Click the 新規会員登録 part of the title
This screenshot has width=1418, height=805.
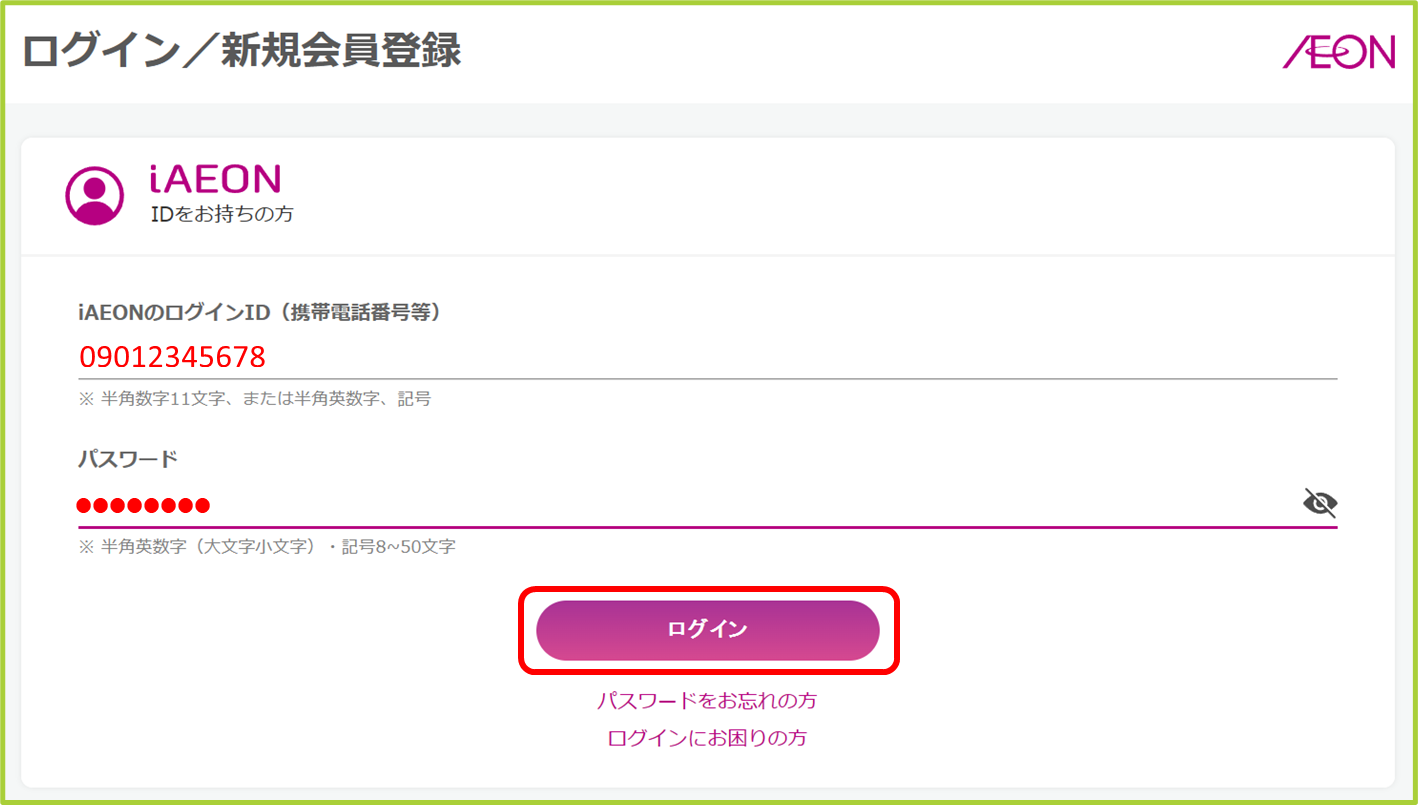pyautogui.click(x=342, y=51)
